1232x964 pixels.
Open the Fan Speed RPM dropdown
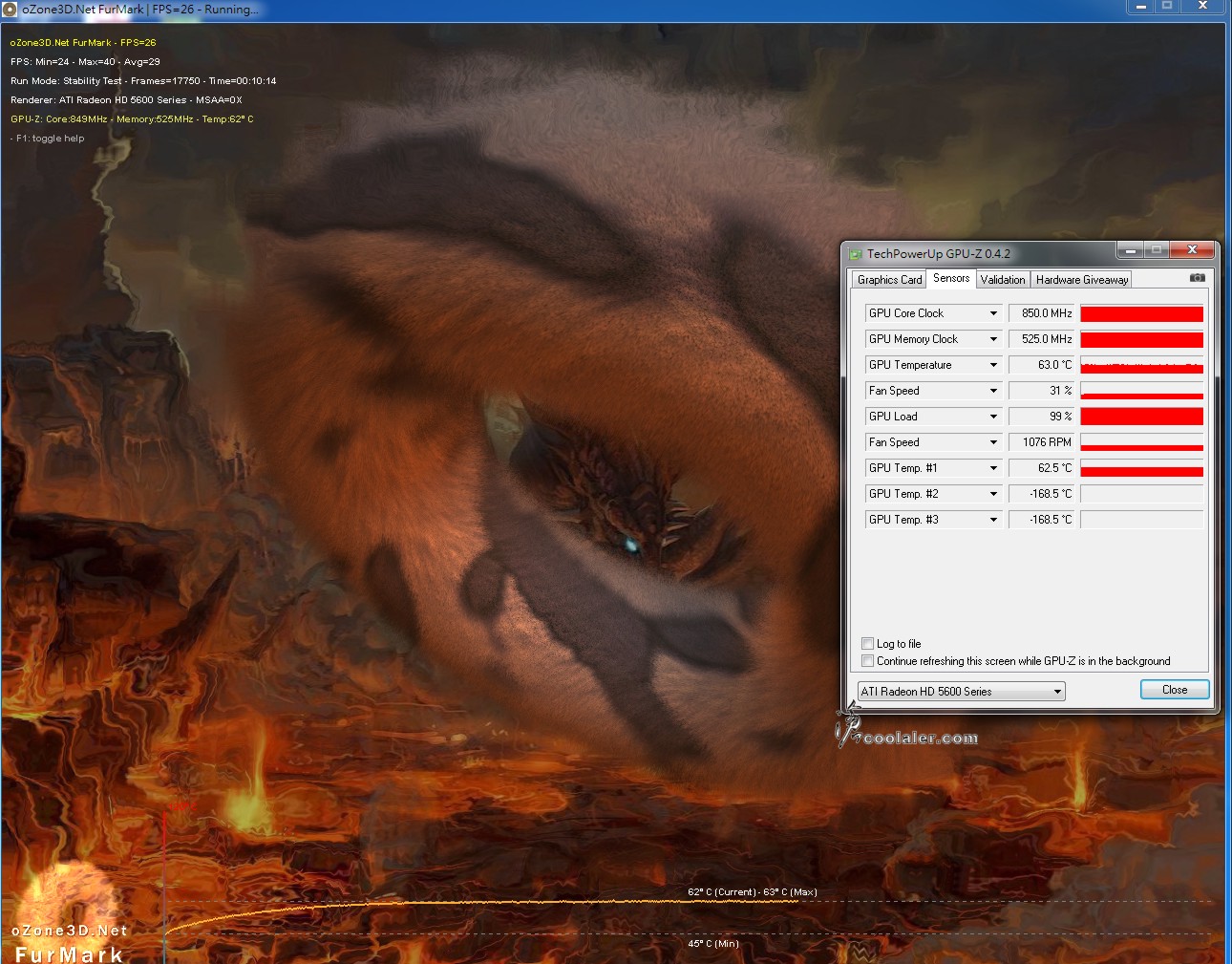[x=993, y=442]
